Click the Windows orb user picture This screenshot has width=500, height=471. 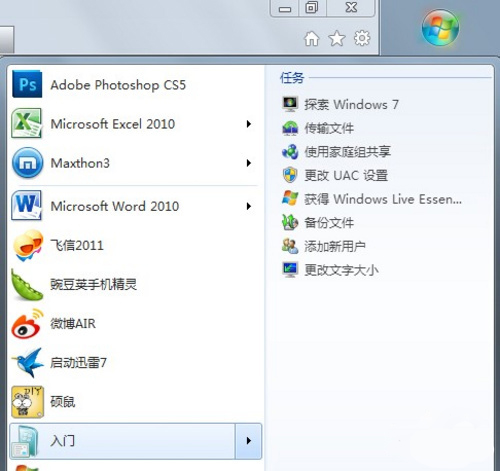tap(440, 28)
